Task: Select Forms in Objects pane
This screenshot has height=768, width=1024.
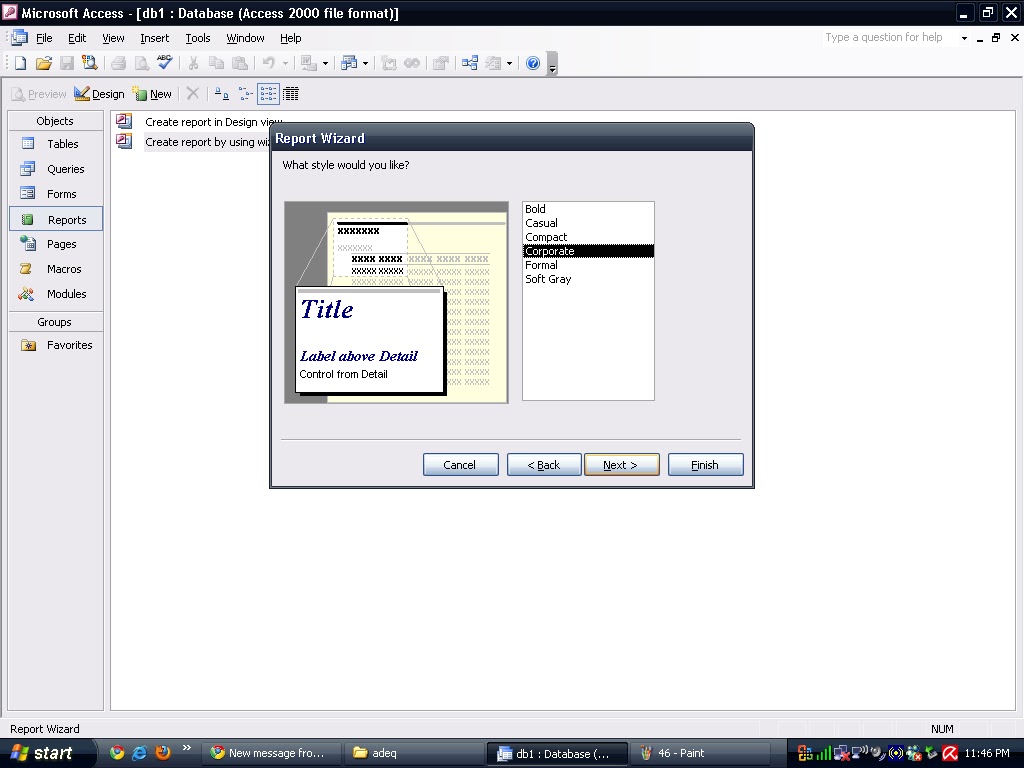Action: pyautogui.click(x=56, y=194)
